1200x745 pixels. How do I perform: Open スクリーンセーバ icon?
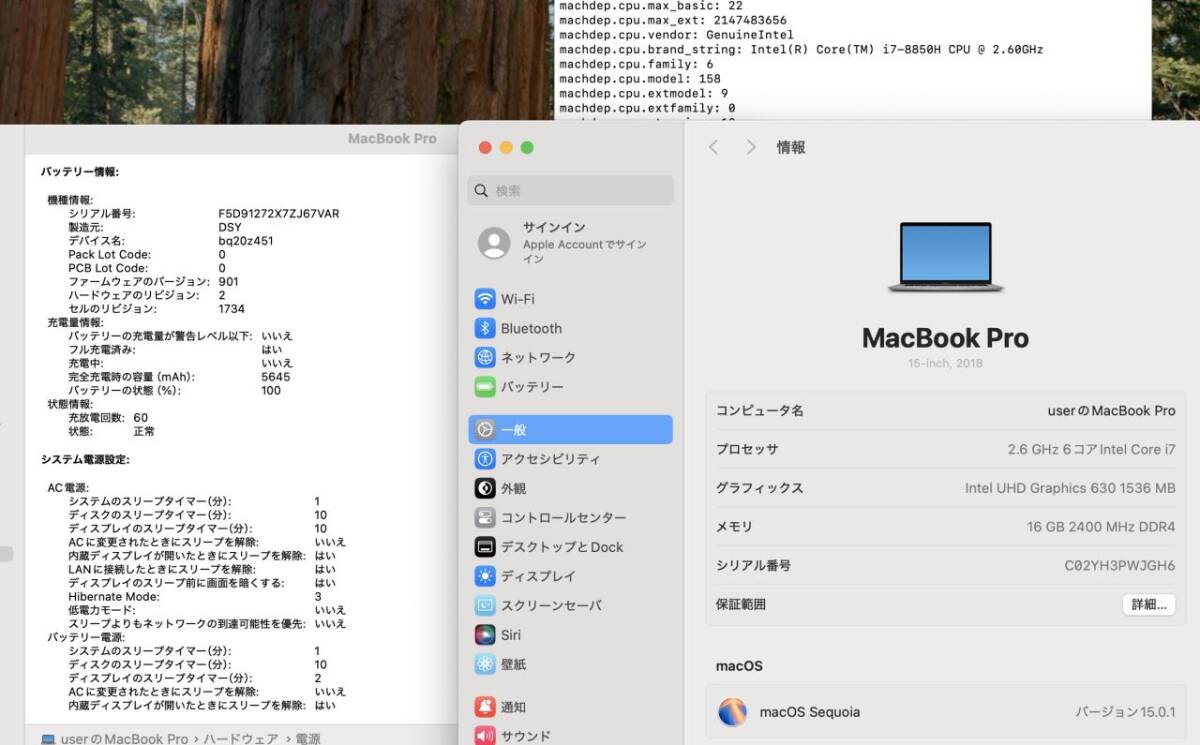(485, 605)
